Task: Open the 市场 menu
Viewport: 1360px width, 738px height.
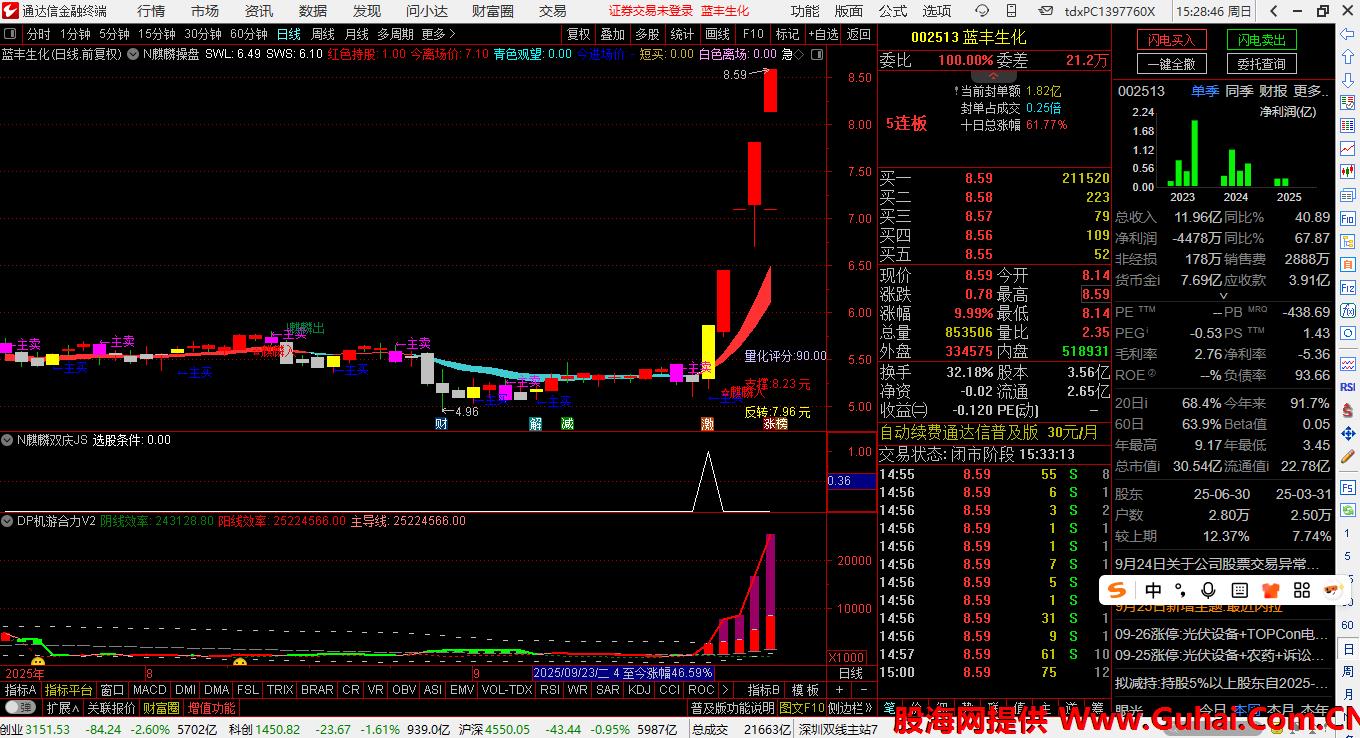Action: 205,11
